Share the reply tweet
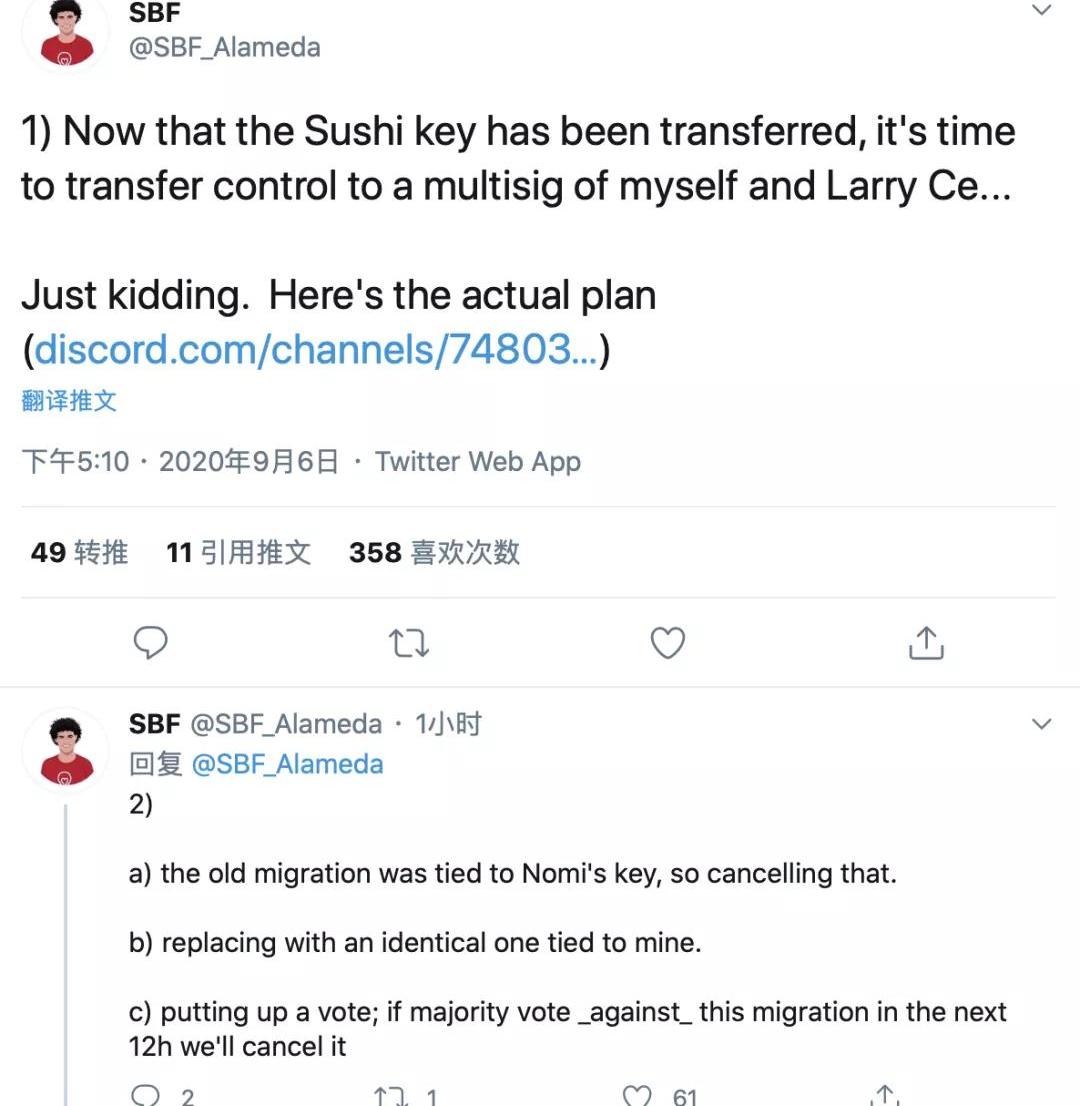Image resolution: width=1080 pixels, height=1106 pixels. point(883,1095)
